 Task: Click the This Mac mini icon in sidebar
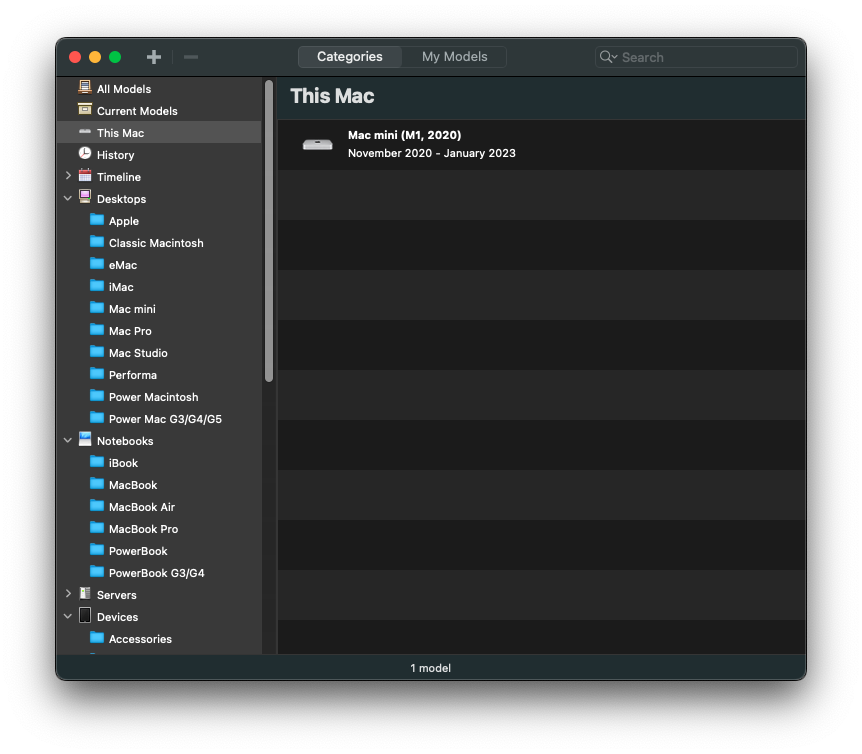point(85,132)
